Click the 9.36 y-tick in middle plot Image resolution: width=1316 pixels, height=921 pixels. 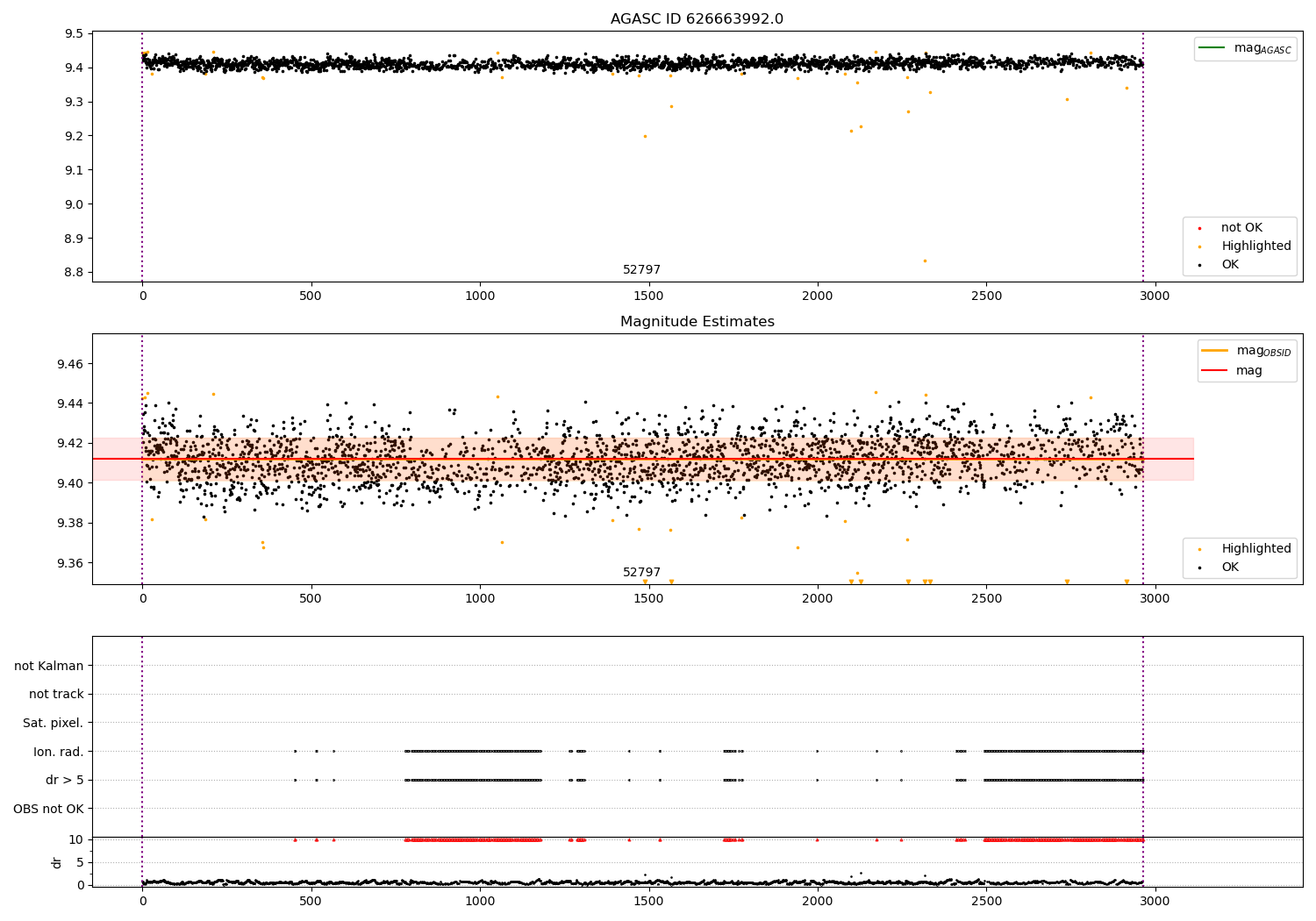[70, 563]
